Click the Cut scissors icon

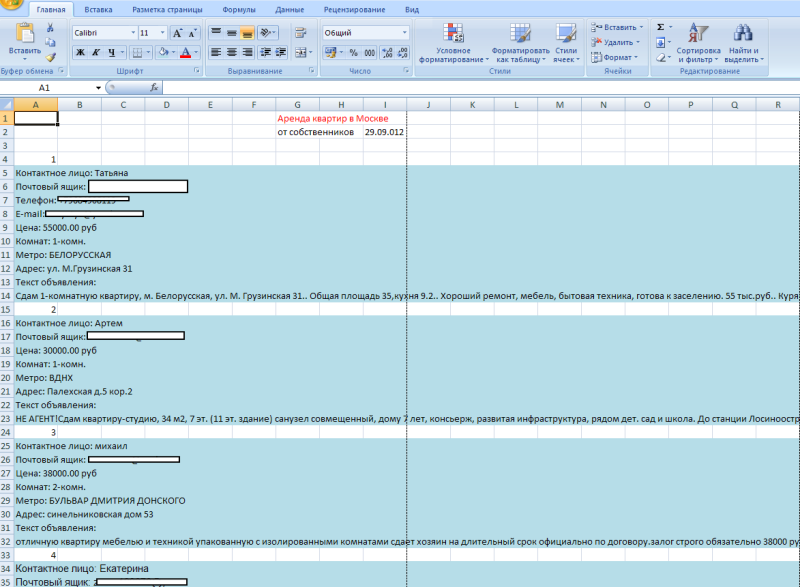click(50, 28)
